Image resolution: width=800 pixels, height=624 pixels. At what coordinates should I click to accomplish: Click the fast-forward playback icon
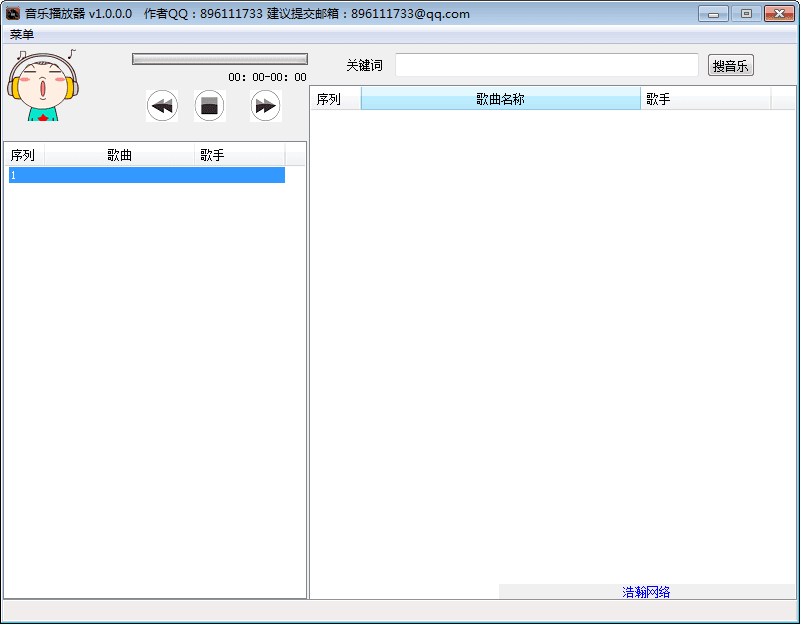pyautogui.click(x=265, y=105)
